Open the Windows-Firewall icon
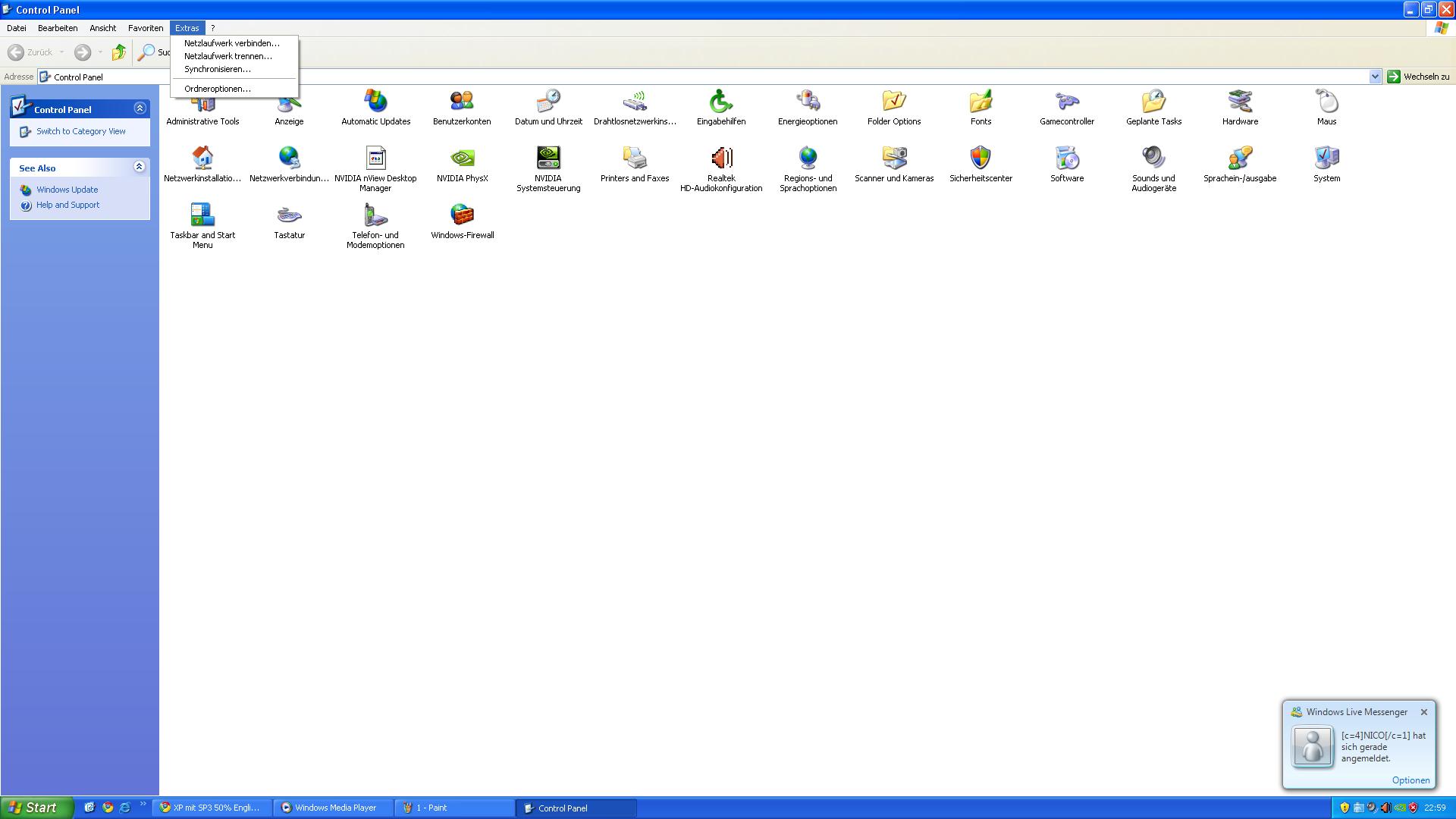 [x=462, y=215]
